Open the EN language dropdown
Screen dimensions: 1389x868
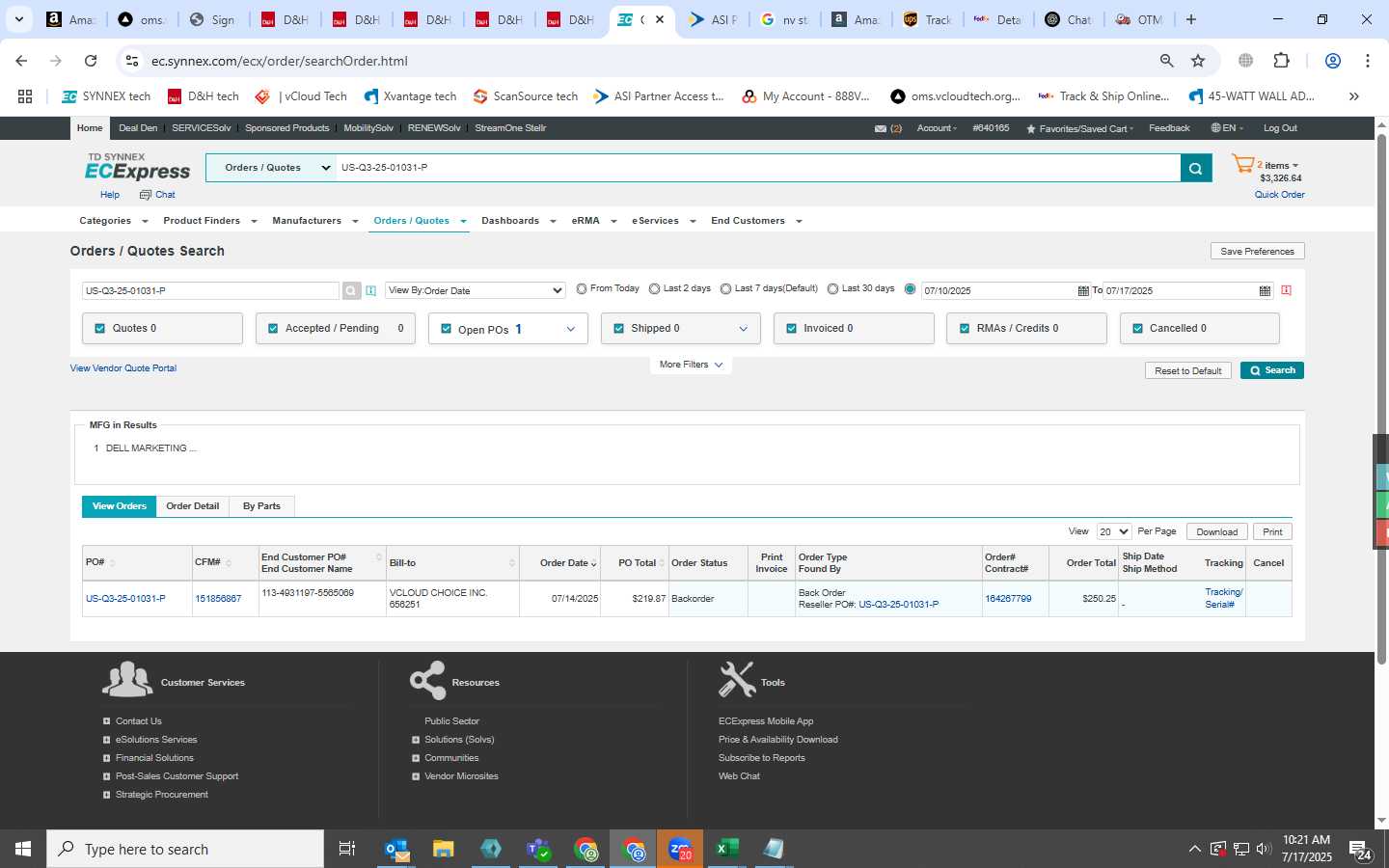point(1227,128)
